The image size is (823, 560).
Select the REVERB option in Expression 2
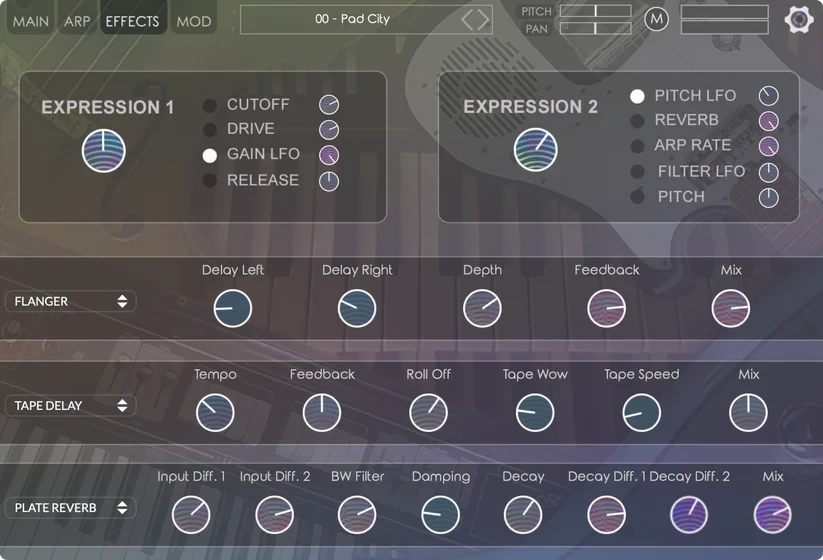coord(637,121)
